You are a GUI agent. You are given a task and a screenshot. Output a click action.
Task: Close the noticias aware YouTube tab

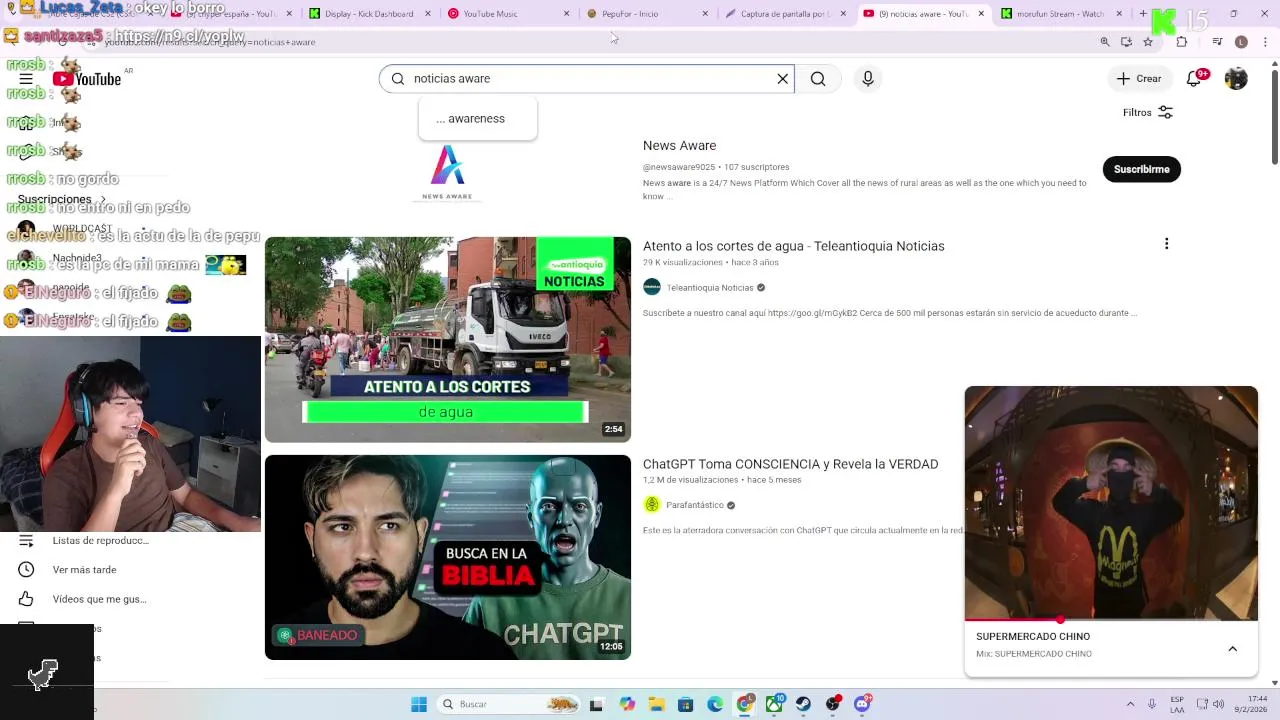point(981,14)
